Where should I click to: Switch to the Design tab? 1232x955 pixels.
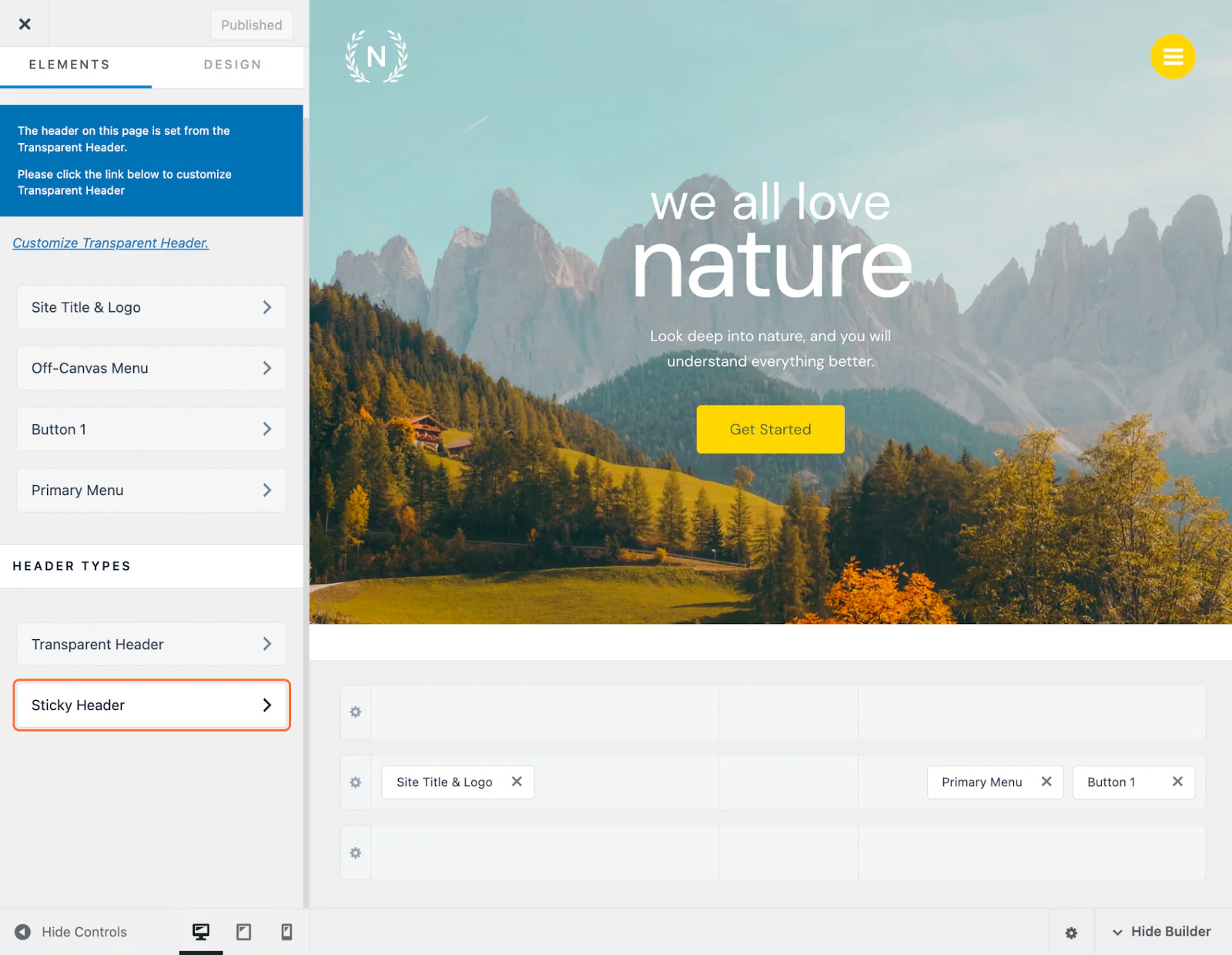point(232,65)
